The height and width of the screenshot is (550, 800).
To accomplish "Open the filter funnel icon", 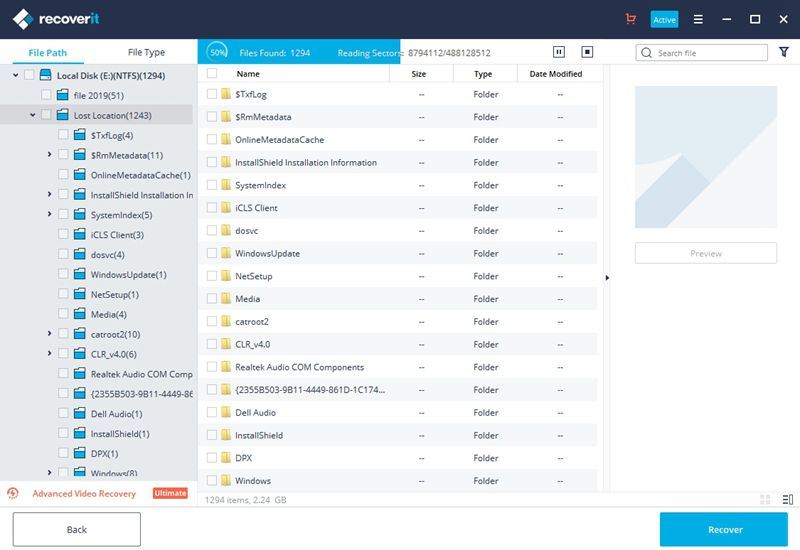I will pos(784,52).
